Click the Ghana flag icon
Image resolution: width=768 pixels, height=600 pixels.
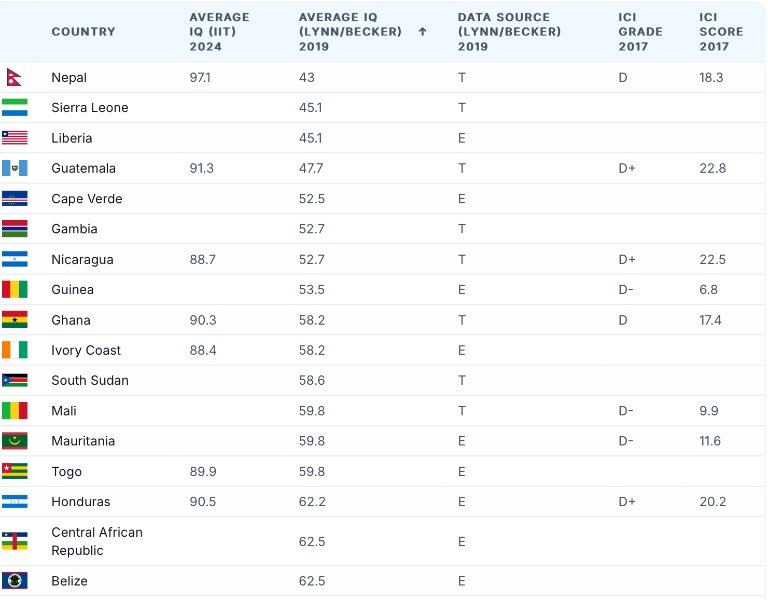(15, 320)
